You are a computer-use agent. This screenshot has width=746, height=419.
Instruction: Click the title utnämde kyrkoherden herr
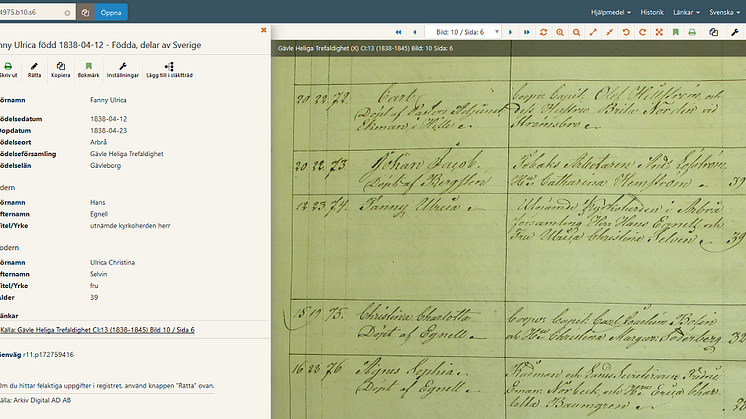point(130,225)
